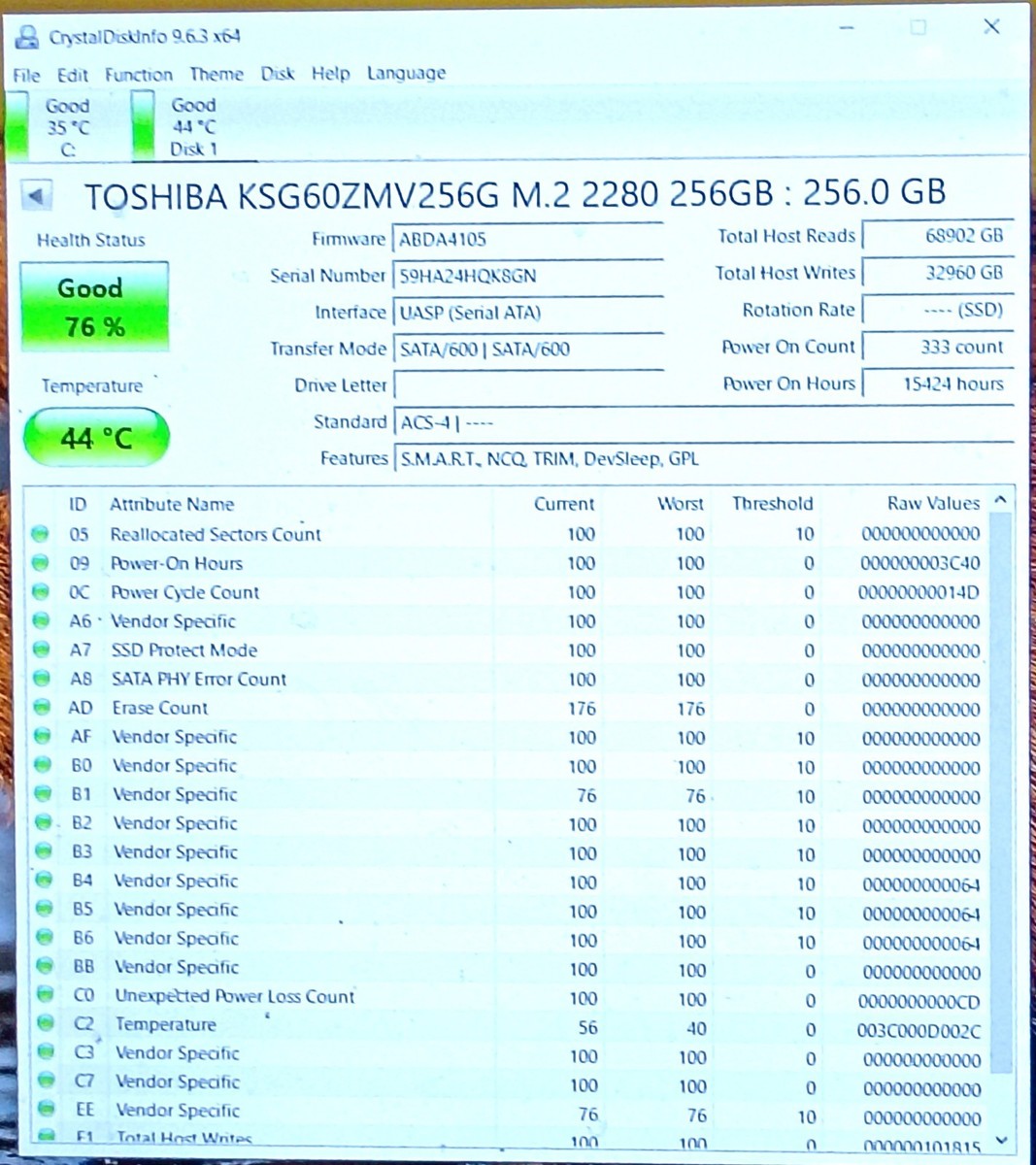Click status icon of Erase Count row
The image size is (1036, 1165).
[41, 708]
